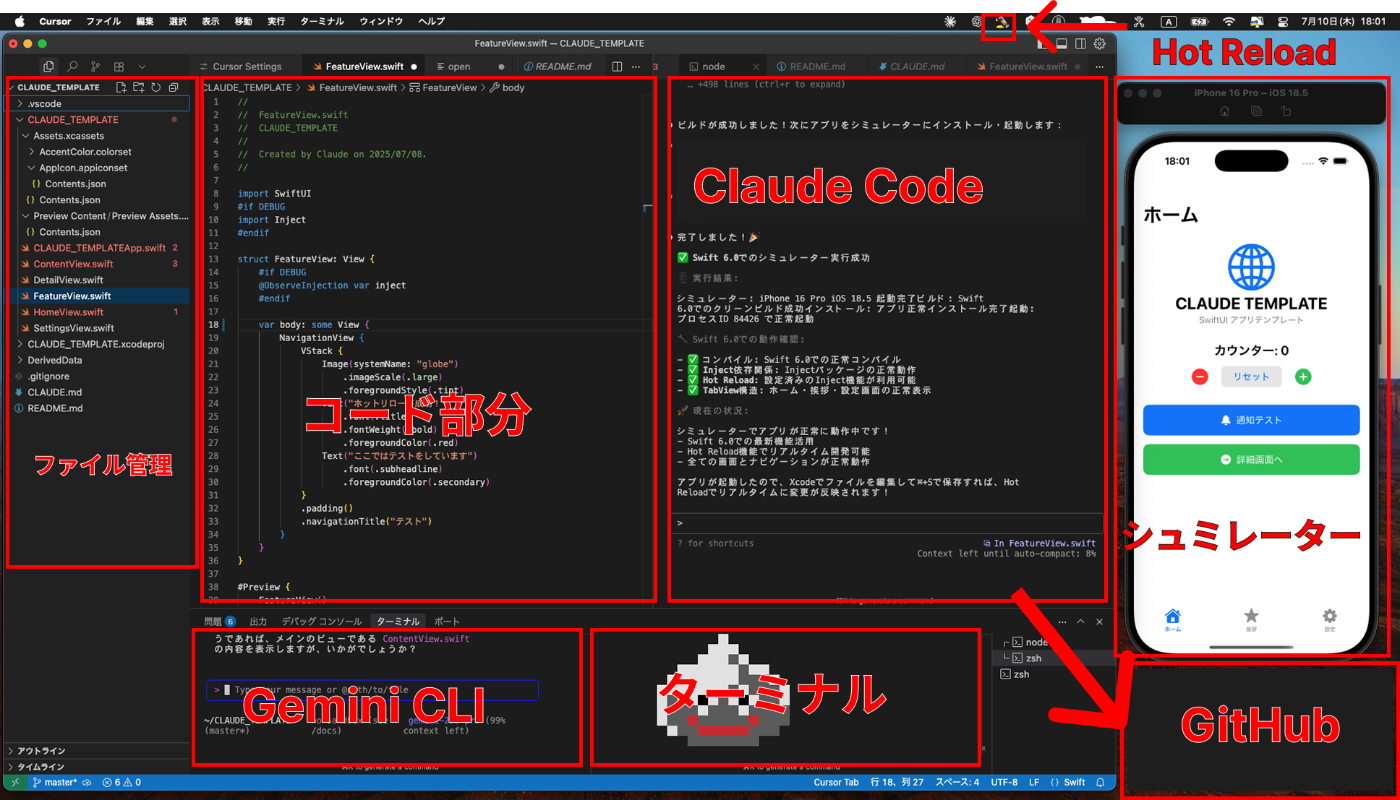The height and width of the screenshot is (800, 1400).
Task: Open ChatGPT icon in macOS menu bar
Action: point(976,21)
